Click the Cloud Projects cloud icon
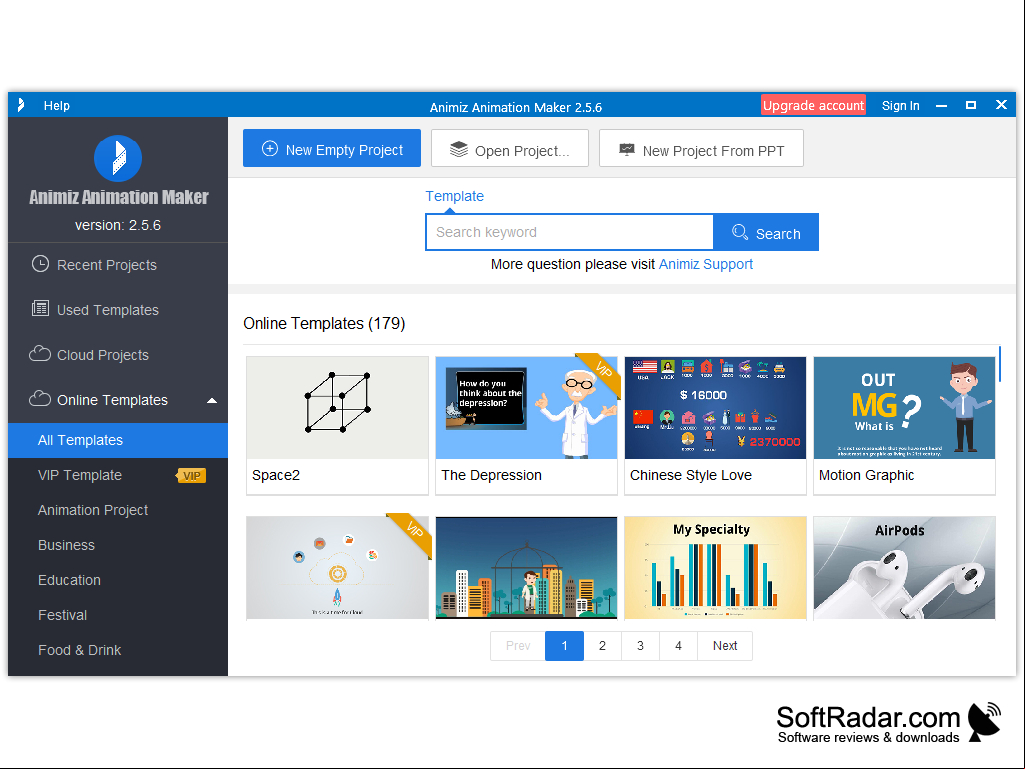 coord(40,354)
